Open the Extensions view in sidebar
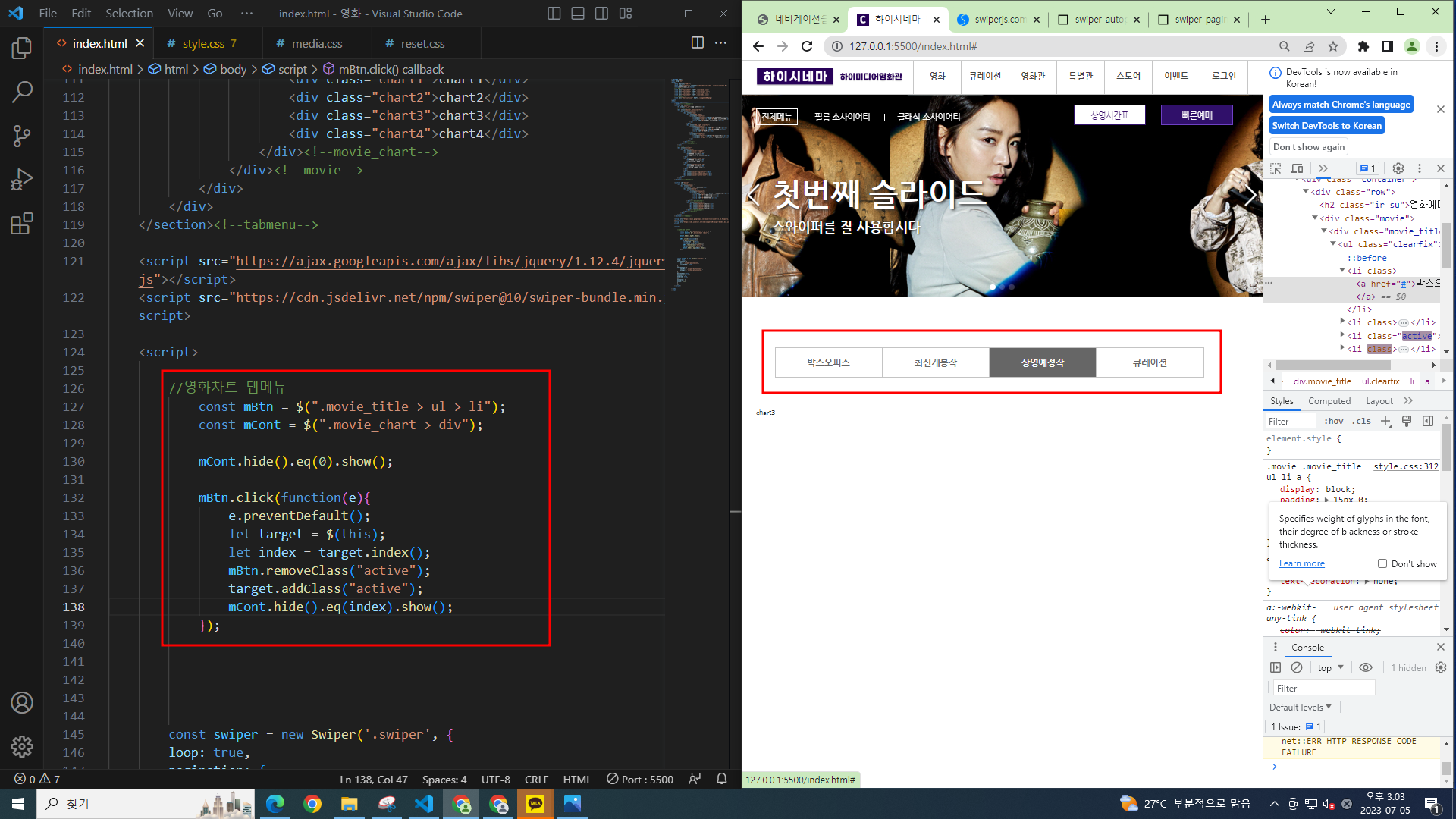 [x=22, y=224]
